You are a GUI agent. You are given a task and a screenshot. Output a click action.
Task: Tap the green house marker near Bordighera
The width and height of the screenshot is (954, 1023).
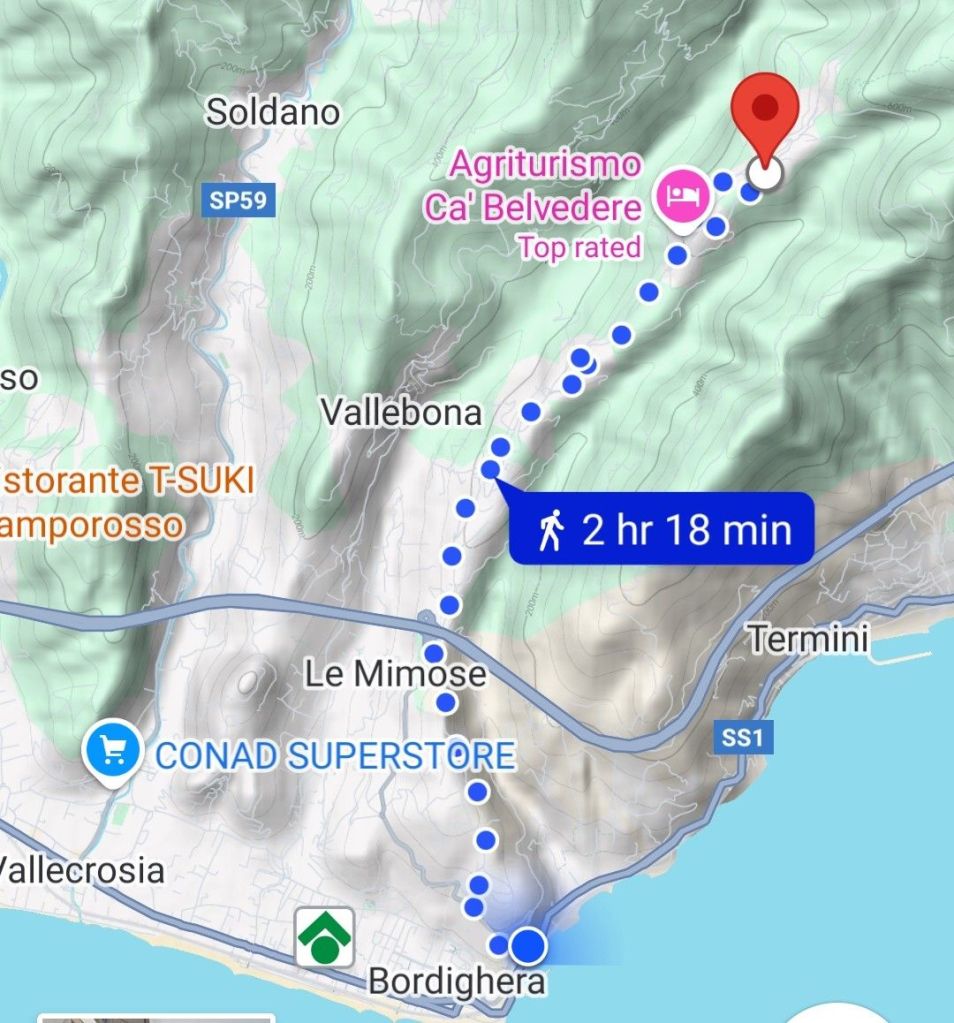click(324, 938)
